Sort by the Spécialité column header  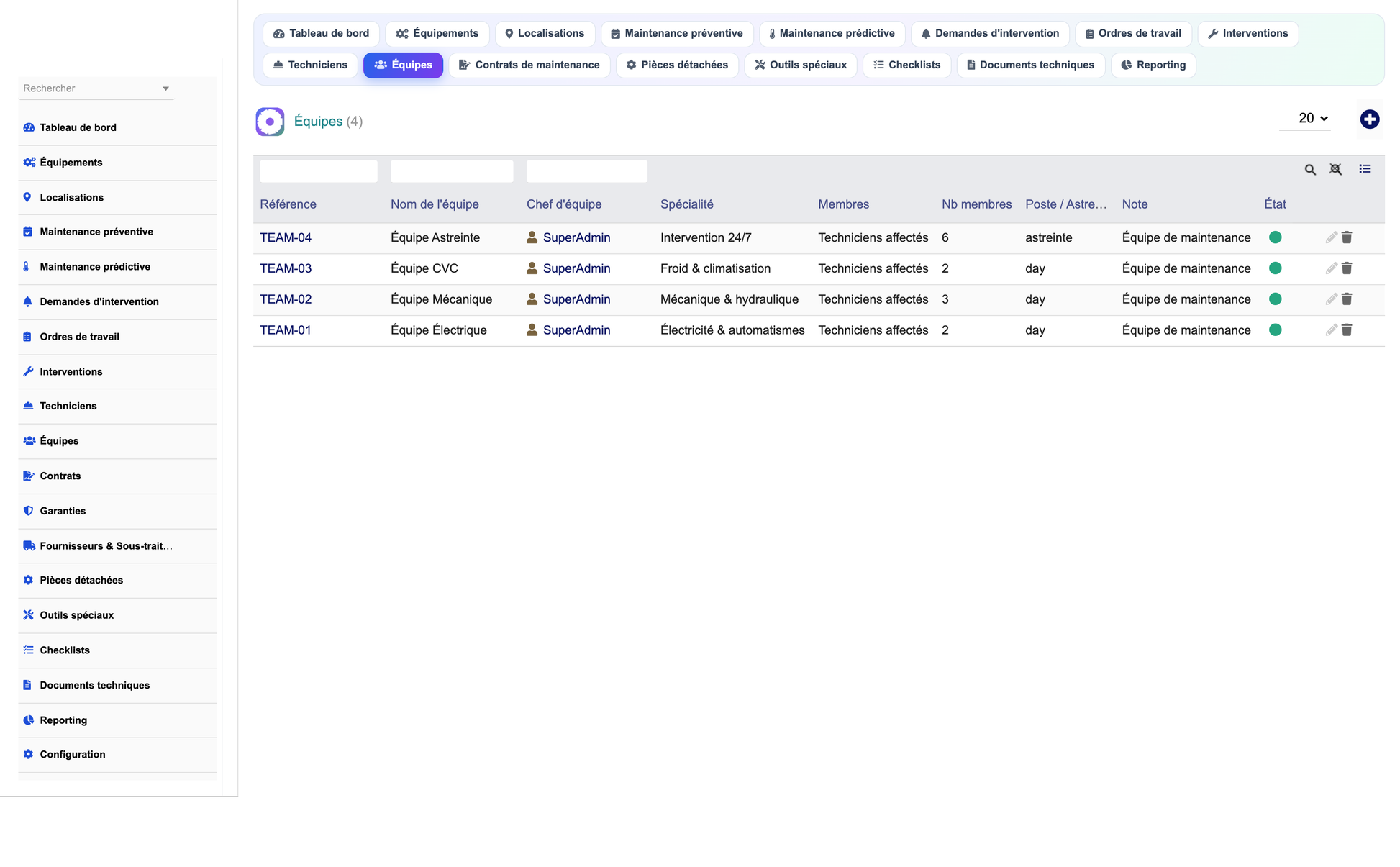pyautogui.click(x=686, y=204)
